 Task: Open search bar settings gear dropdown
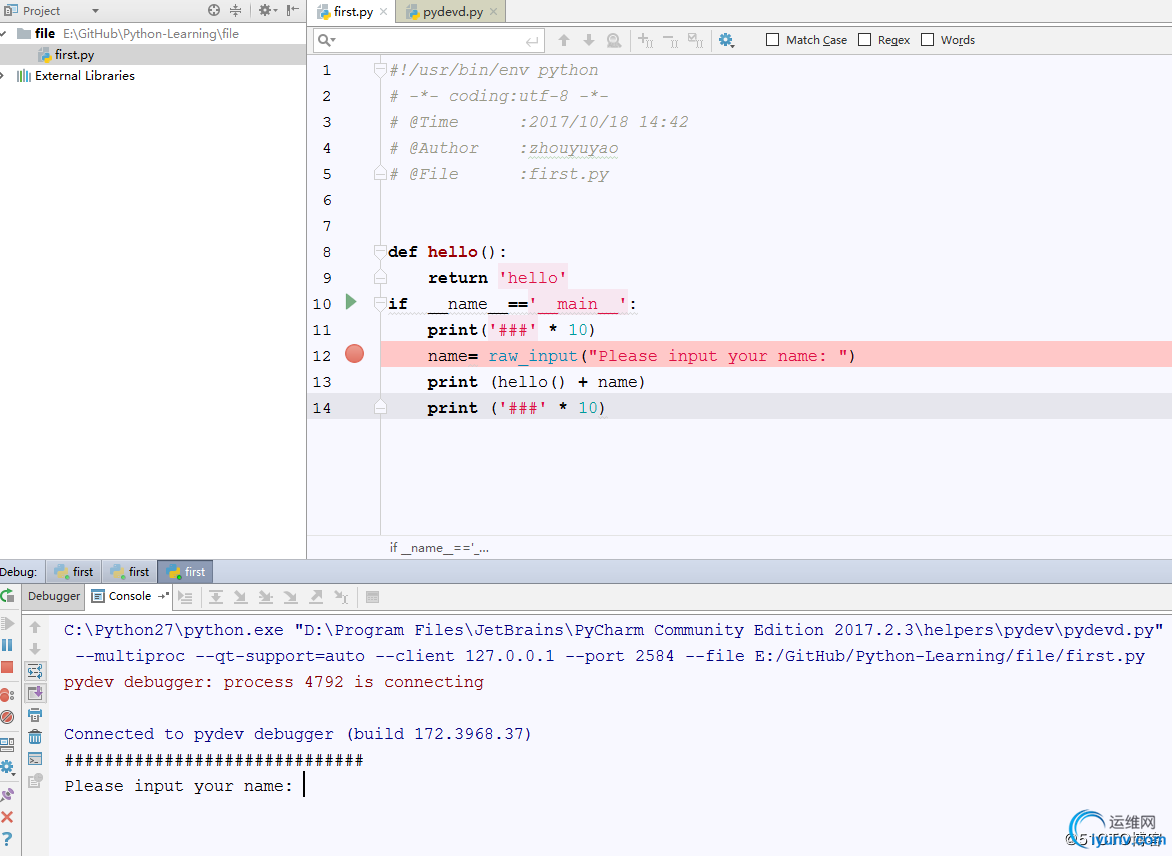727,40
